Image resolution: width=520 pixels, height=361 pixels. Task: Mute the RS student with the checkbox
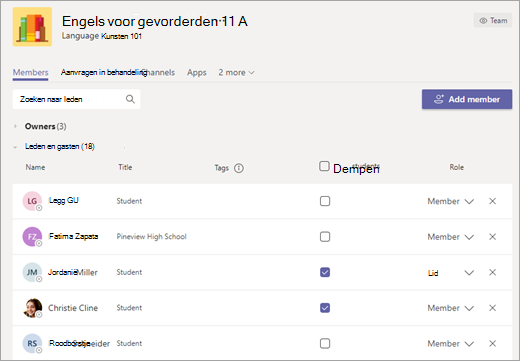pos(325,343)
